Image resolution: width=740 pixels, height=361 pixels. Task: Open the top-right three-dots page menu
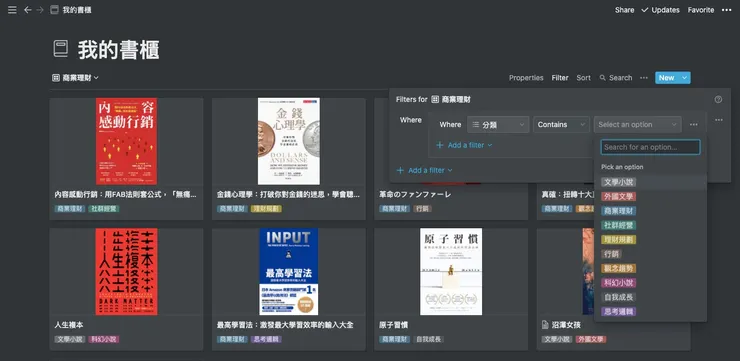pyautogui.click(x=726, y=10)
